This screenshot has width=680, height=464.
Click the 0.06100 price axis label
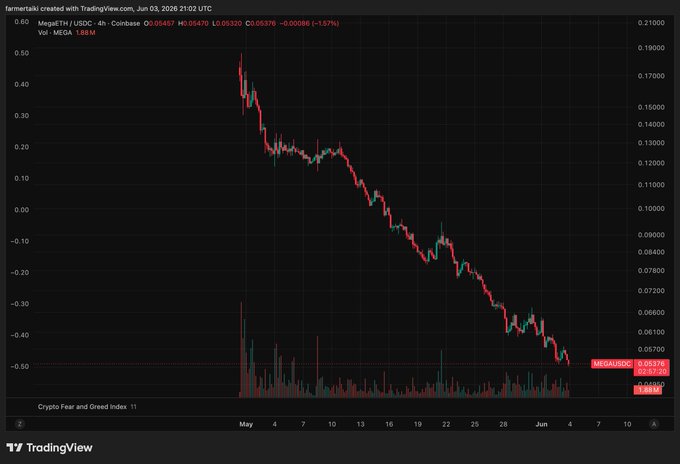[651, 332]
